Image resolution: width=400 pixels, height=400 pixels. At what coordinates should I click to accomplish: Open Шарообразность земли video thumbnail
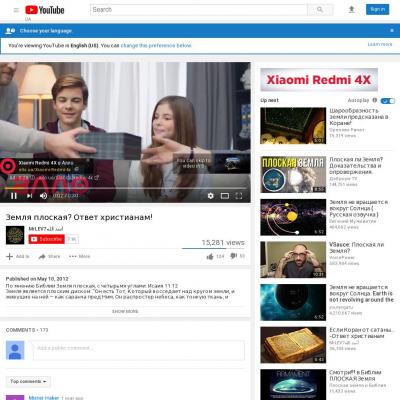coord(293,126)
